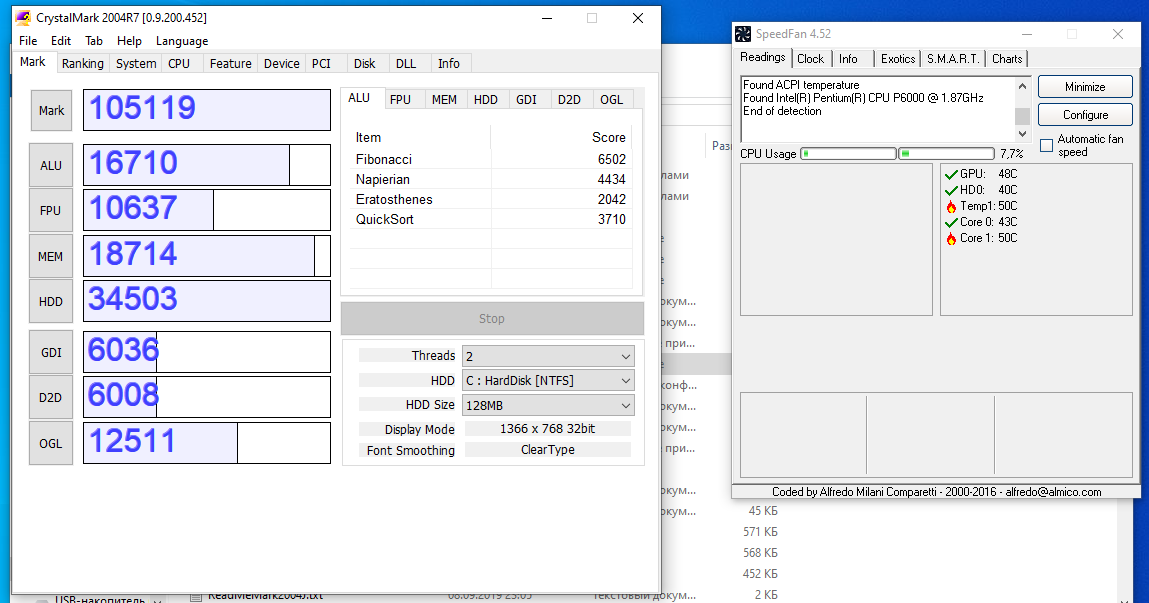This screenshot has width=1149, height=603.
Task: Click the first CPU Usage progress bar
Action: pyautogui.click(x=849, y=154)
